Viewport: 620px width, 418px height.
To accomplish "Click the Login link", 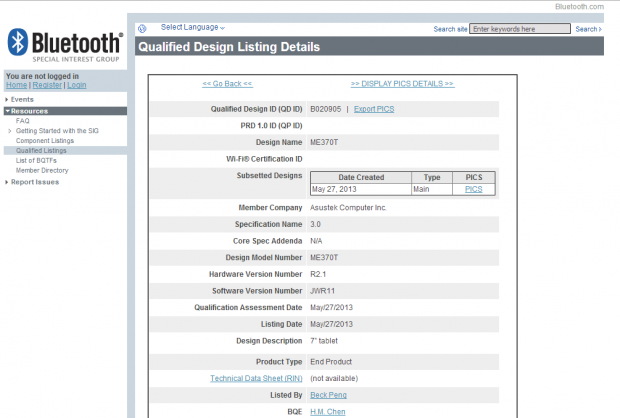I will (x=77, y=85).
